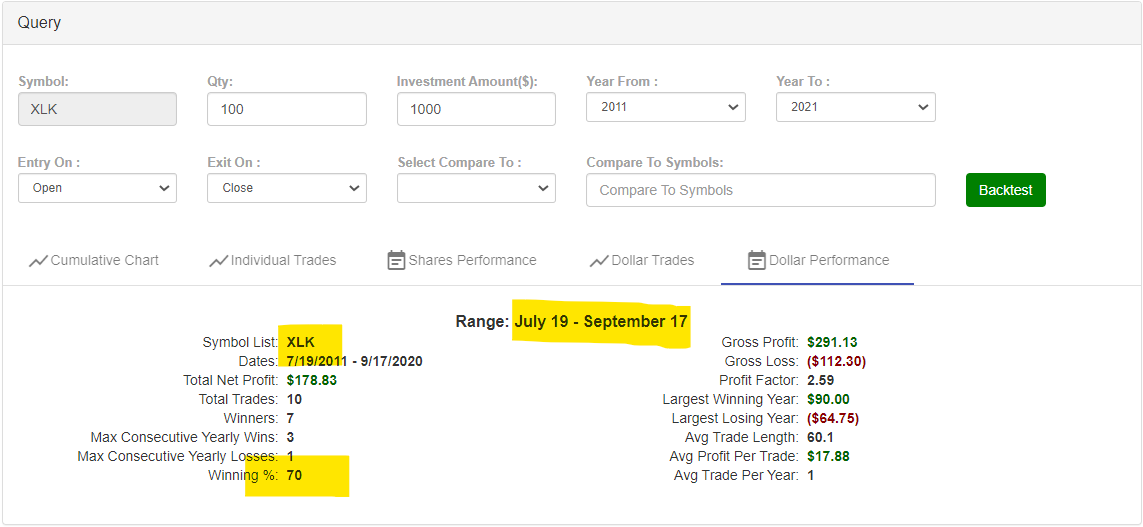Click the Gross Profit value $291.13
1143x527 pixels.
click(832, 342)
